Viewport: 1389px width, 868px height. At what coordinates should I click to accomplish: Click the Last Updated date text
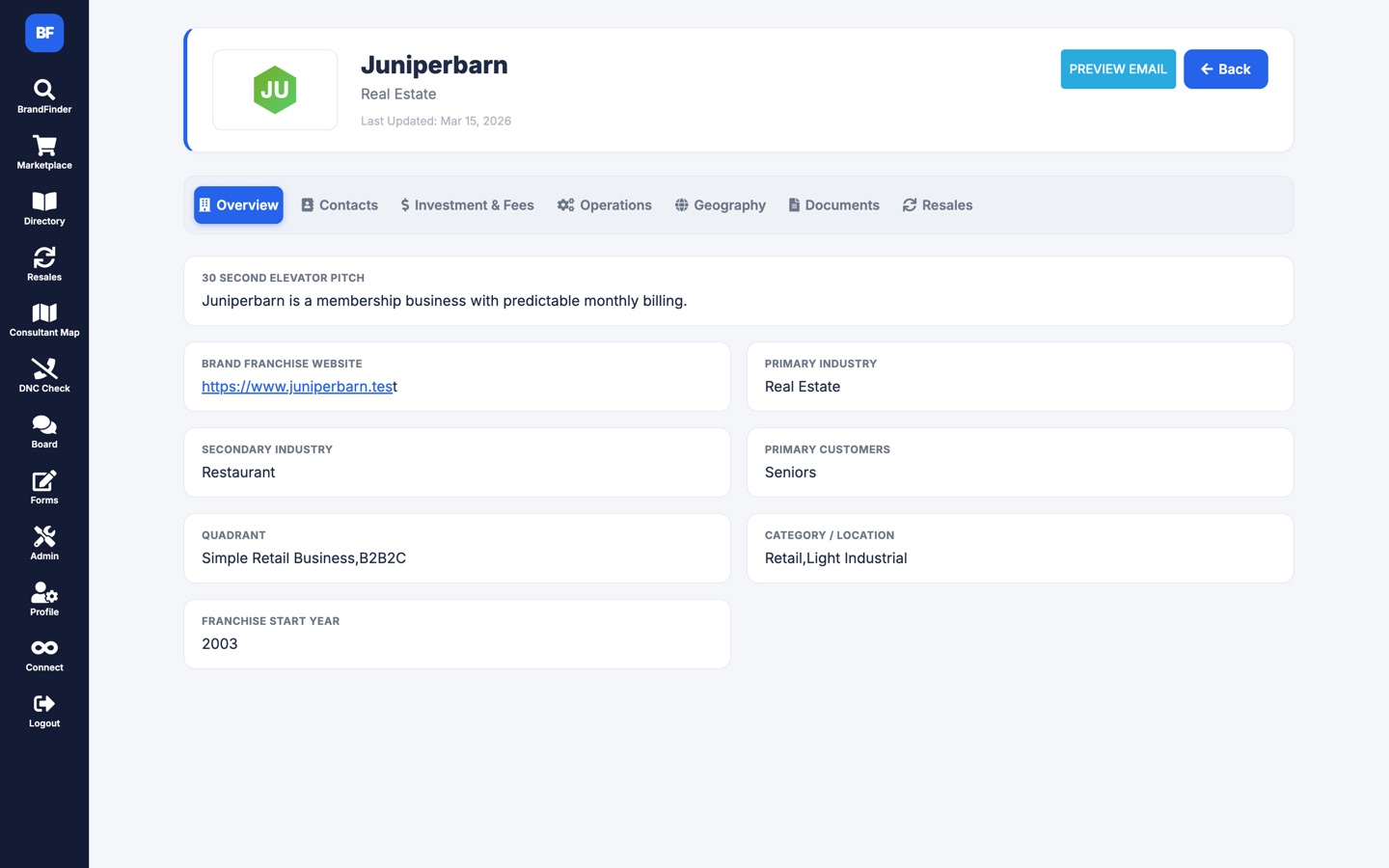click(x=436, y=121)
